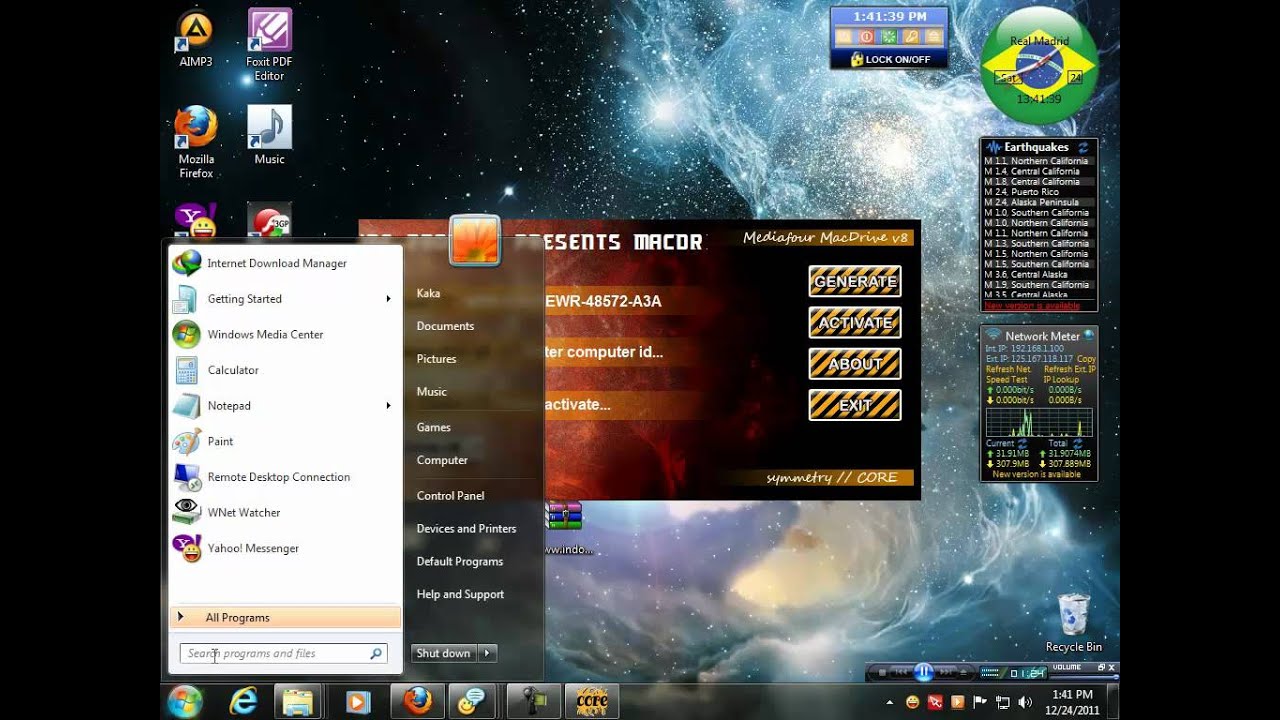Screen dimensions: 1280x720
Task: Open the Music desktop shortcut
Action: pyautogui.click(x=269, y=136)
